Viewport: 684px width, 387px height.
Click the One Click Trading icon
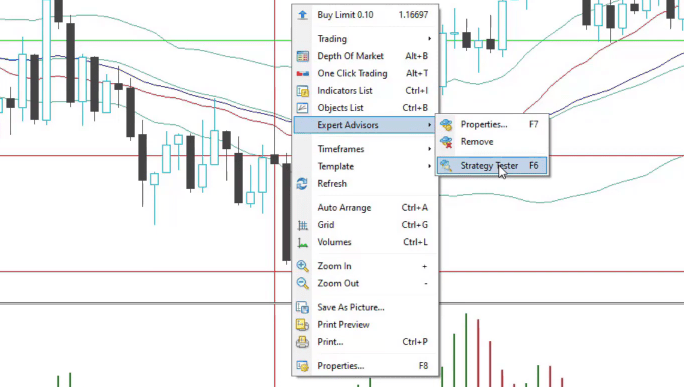302,73
